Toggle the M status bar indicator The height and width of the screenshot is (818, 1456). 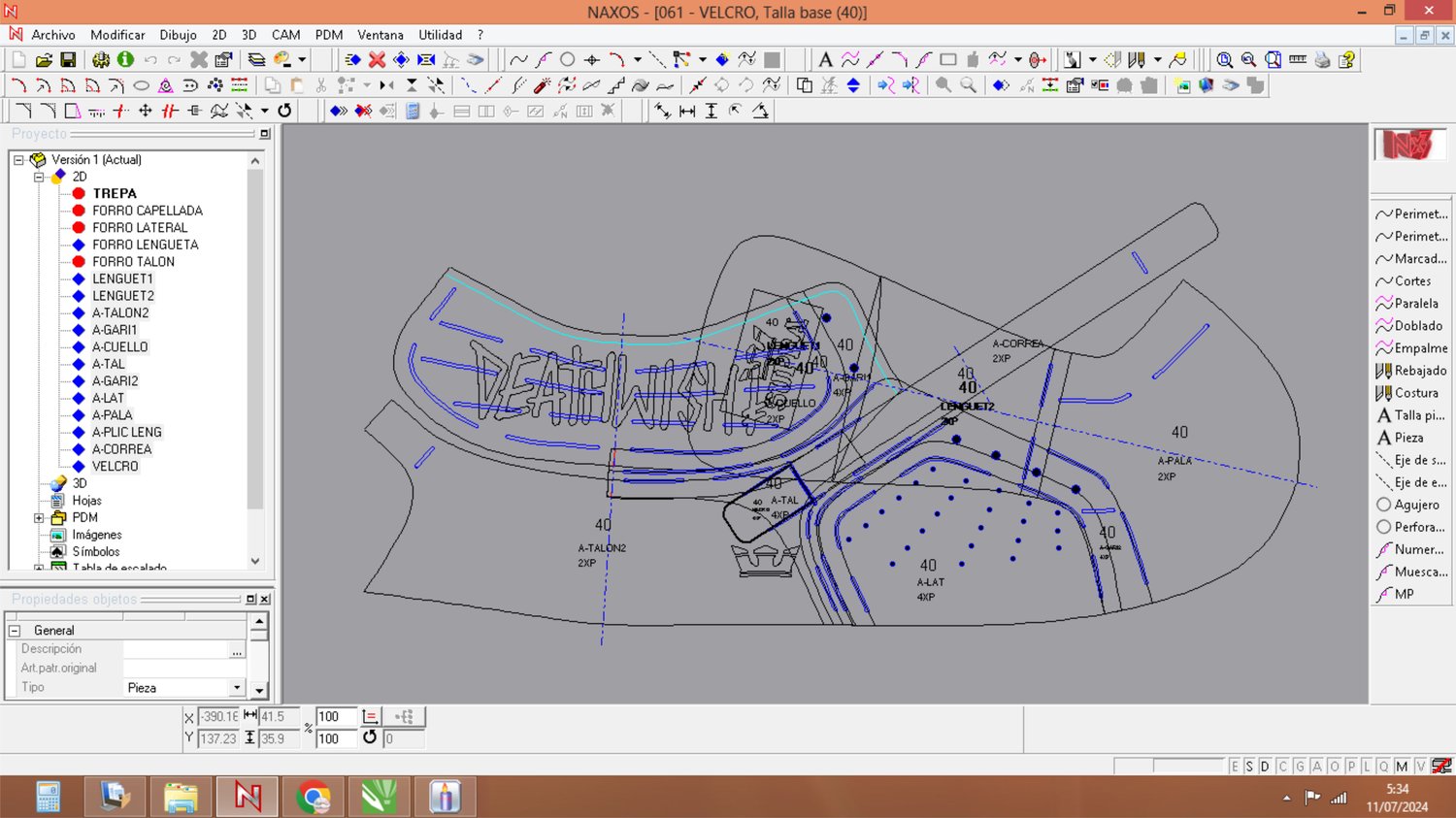[1403, 767]
